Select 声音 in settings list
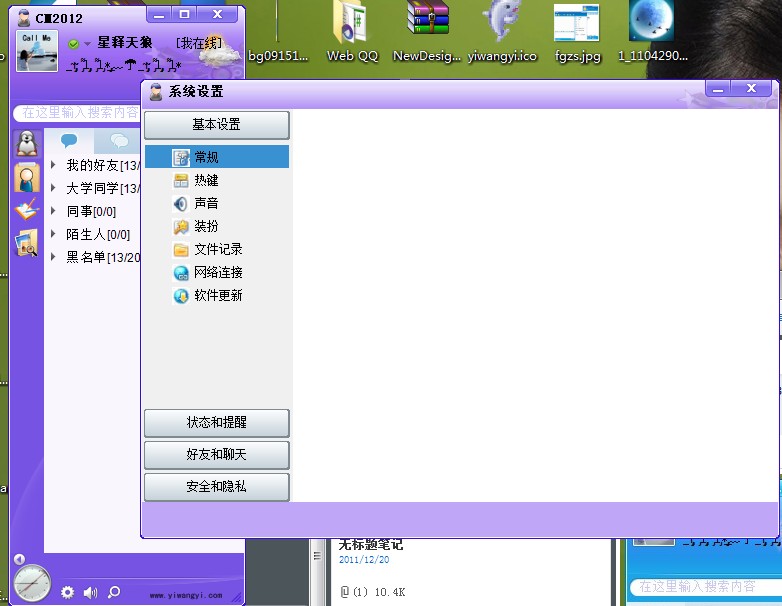This screenshot has height=606, width=782. tap(206, 203)
